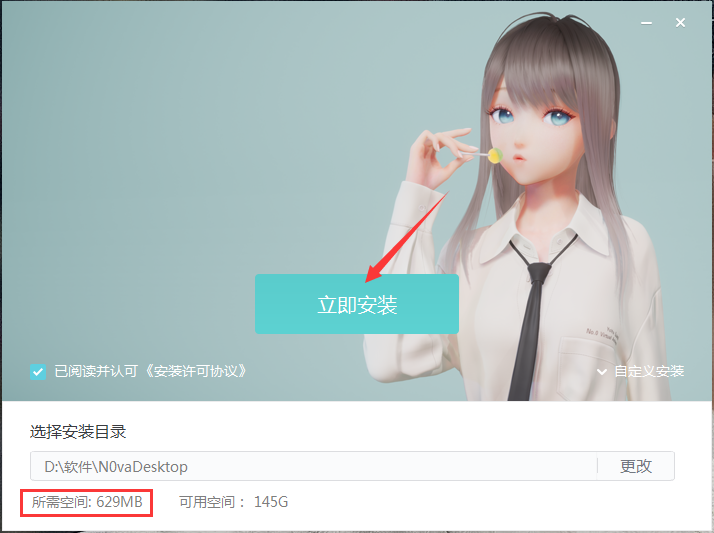Click the character's black necktie
The width and height of the screenshot is (714, 533).
coord(534,319)
